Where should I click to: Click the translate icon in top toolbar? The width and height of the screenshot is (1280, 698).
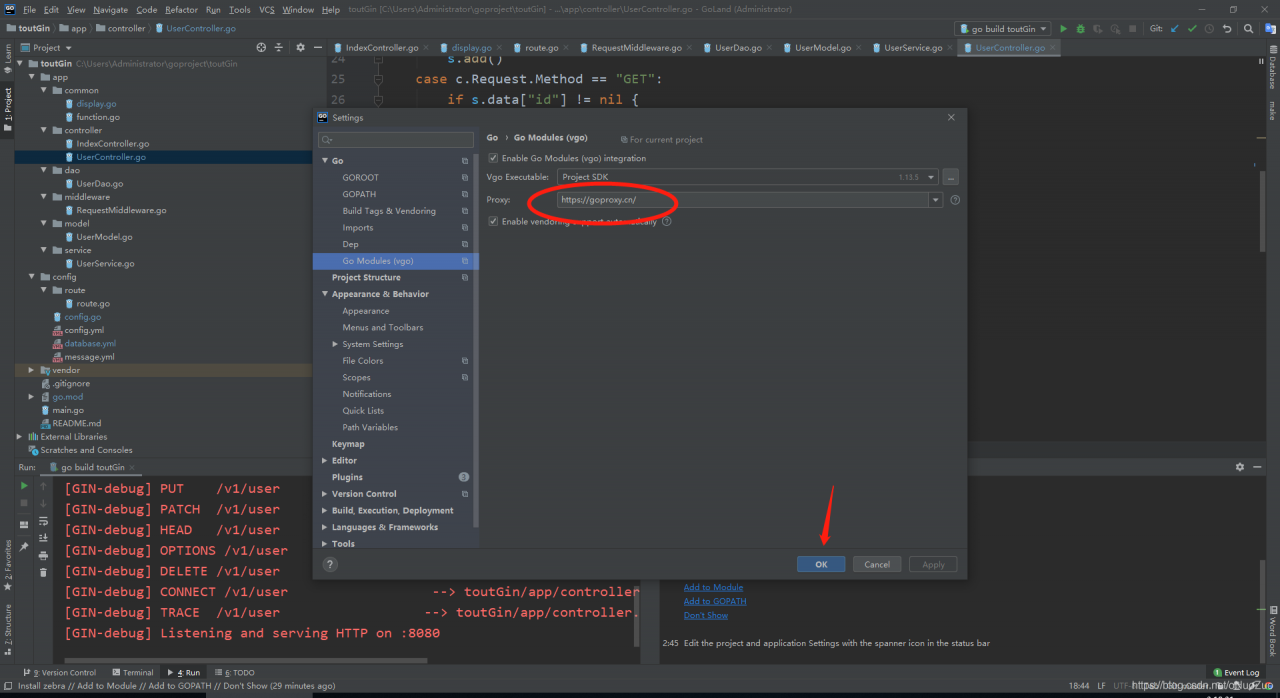click(x=1269, y=29)
